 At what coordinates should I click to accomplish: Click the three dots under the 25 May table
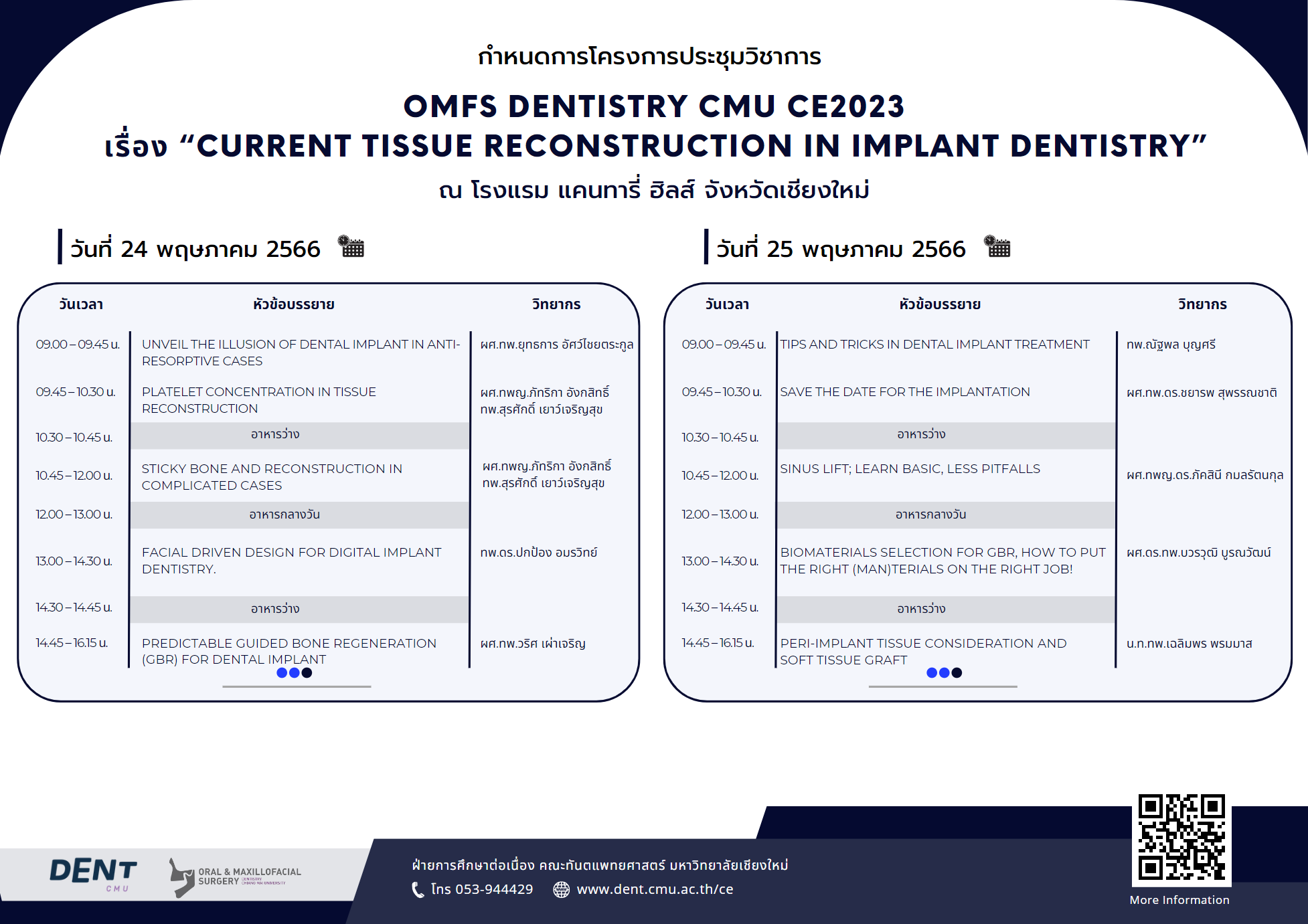(x=944, y=672)
